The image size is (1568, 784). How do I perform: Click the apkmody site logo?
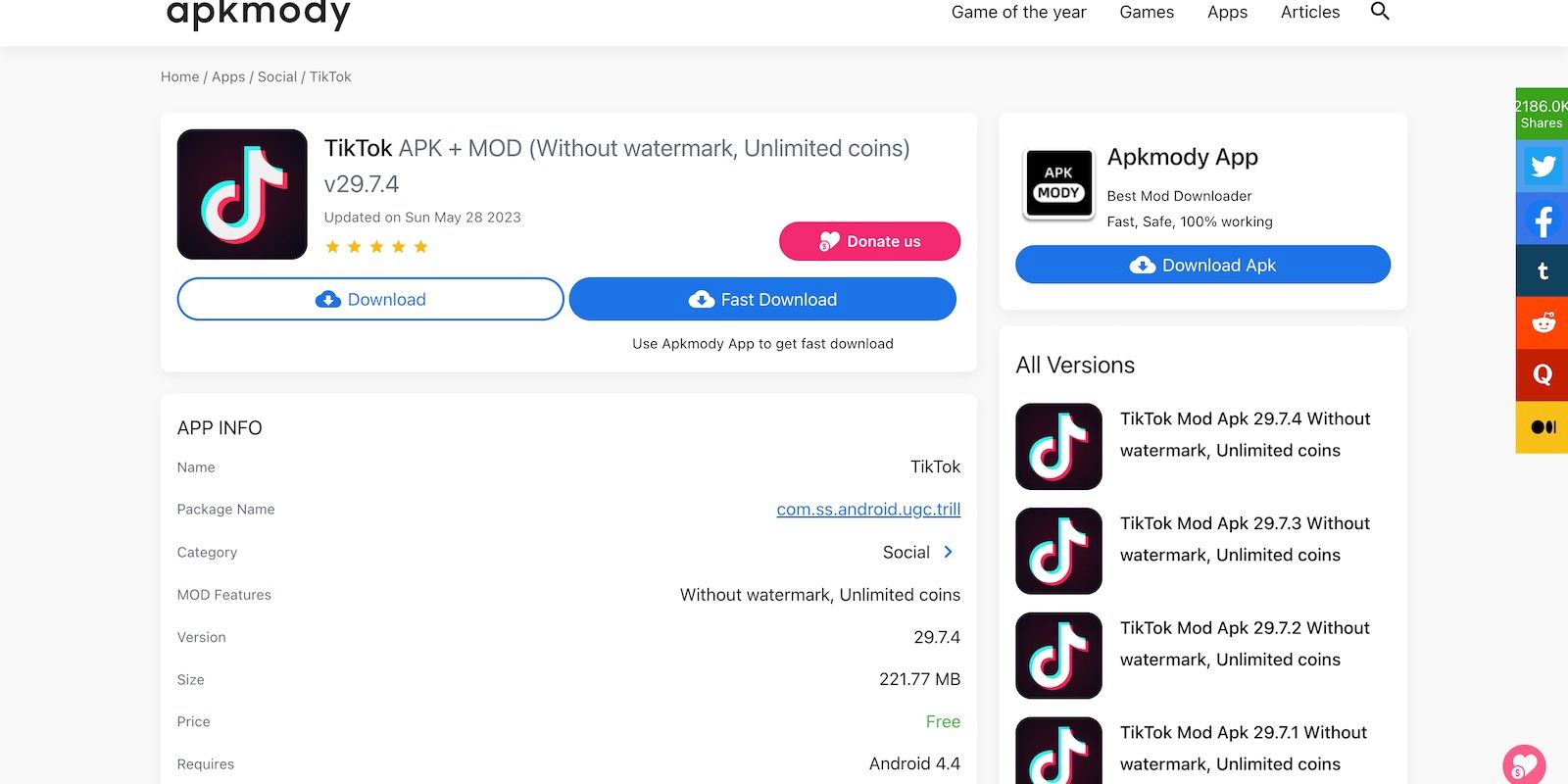click(258, 14)
